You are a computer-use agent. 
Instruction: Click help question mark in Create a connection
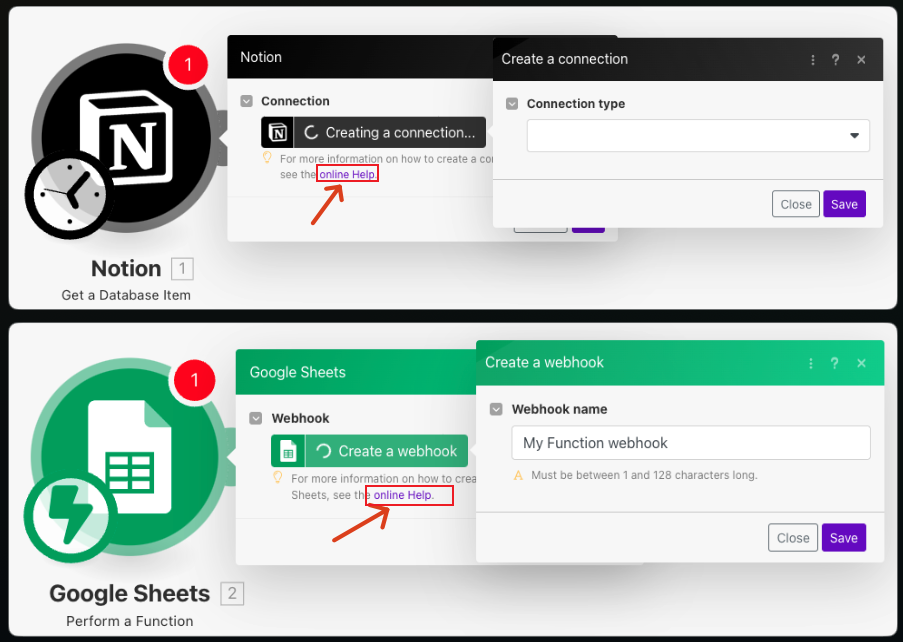835,60
